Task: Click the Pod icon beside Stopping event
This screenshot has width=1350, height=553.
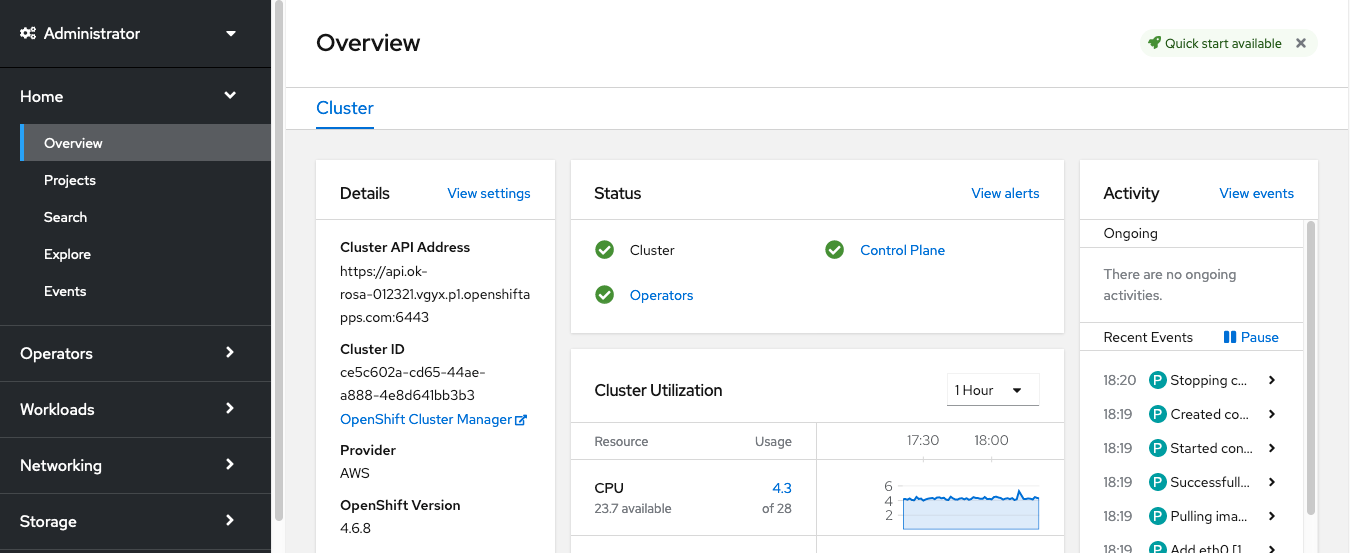Action: (1158, 380)
